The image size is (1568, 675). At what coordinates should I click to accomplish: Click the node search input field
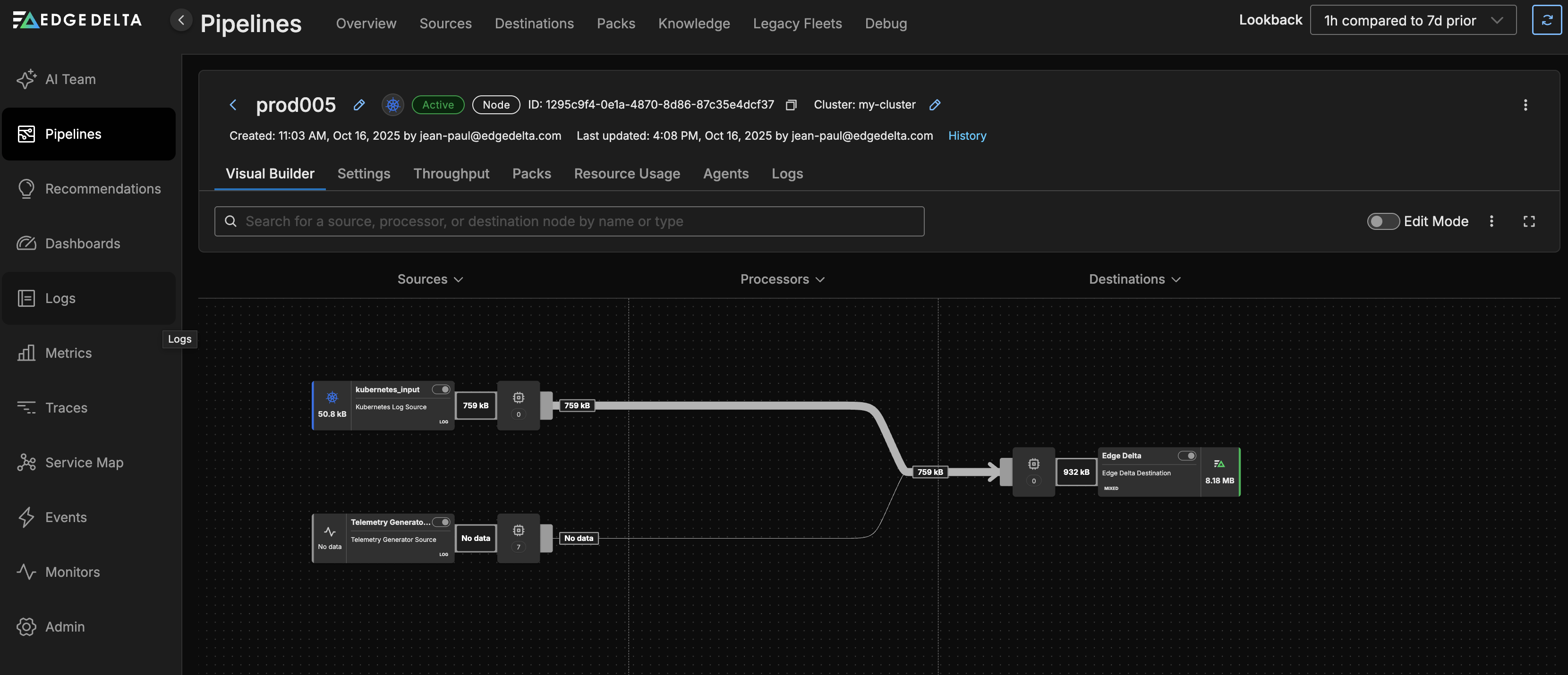click(569, 221)
